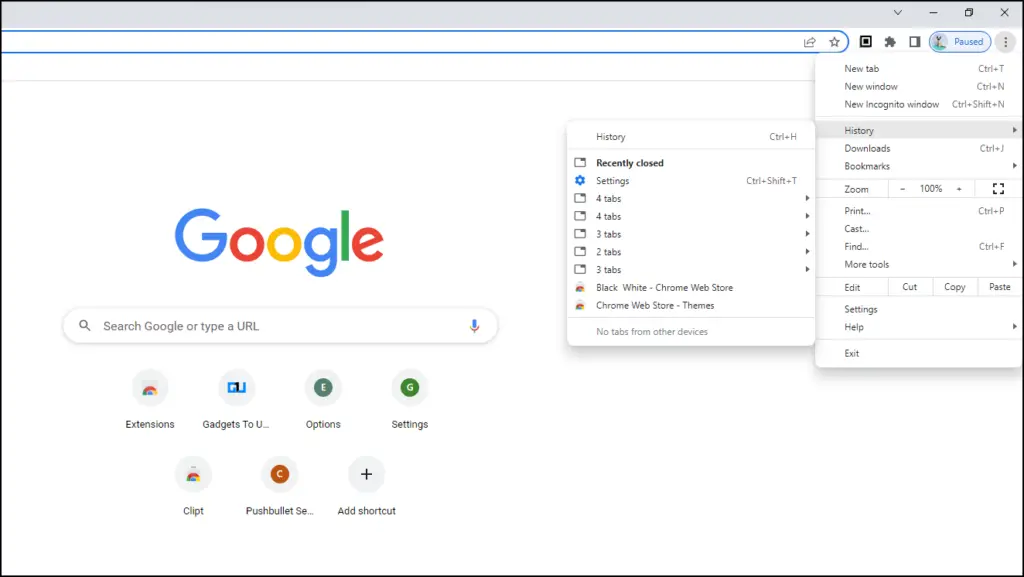This screenshot has height=577, width=1024.
Task: Choose Print... from the menu
Action: (919, 211)
